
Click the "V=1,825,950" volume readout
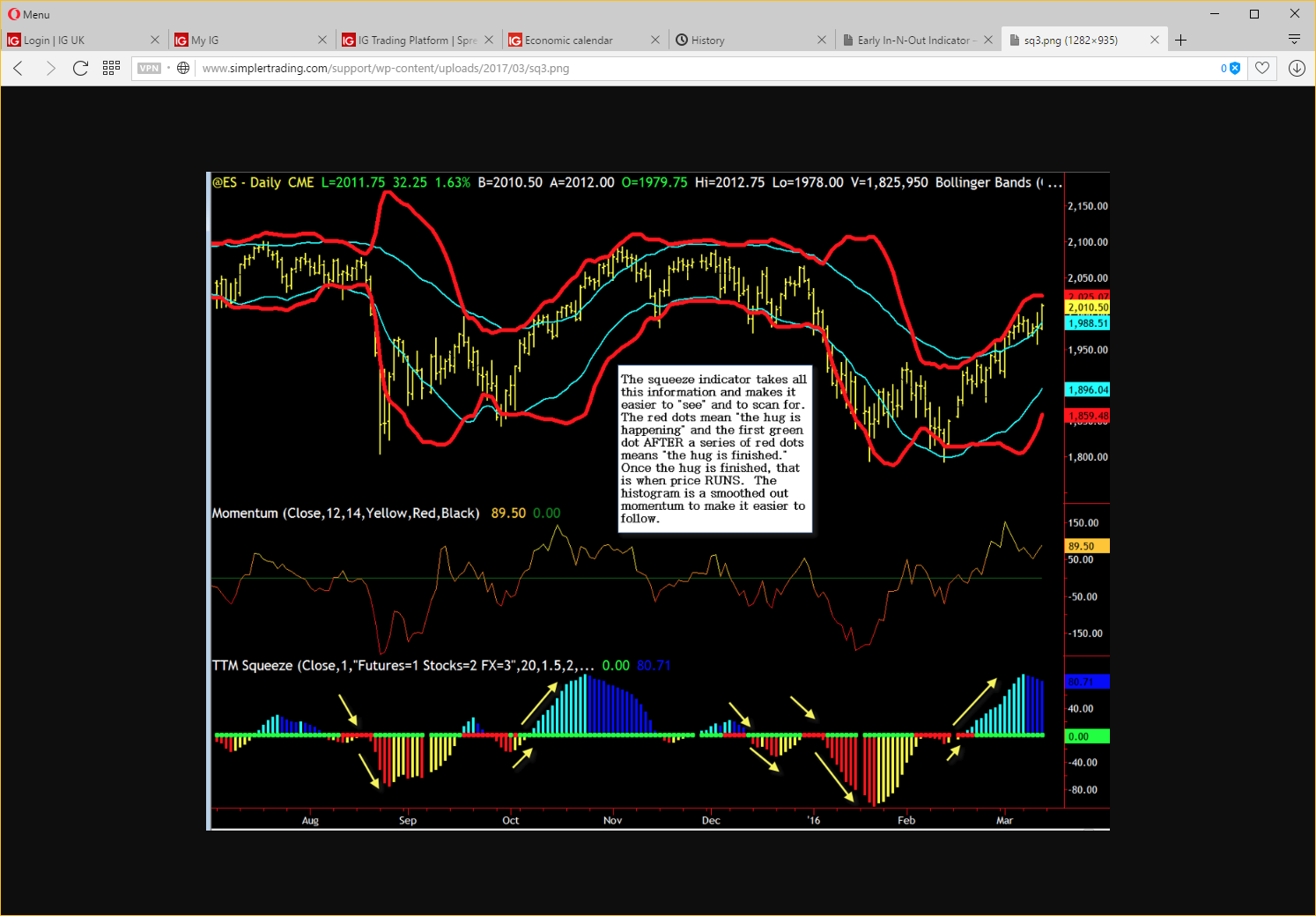coord(890,182)
